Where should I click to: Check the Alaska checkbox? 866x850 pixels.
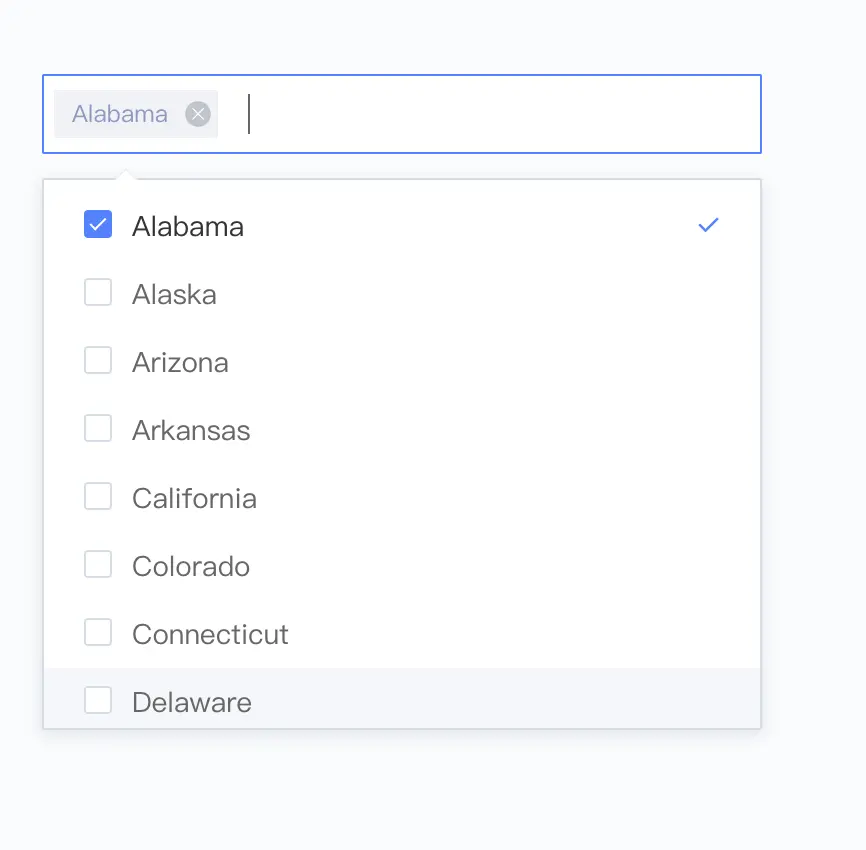(98, 293)
